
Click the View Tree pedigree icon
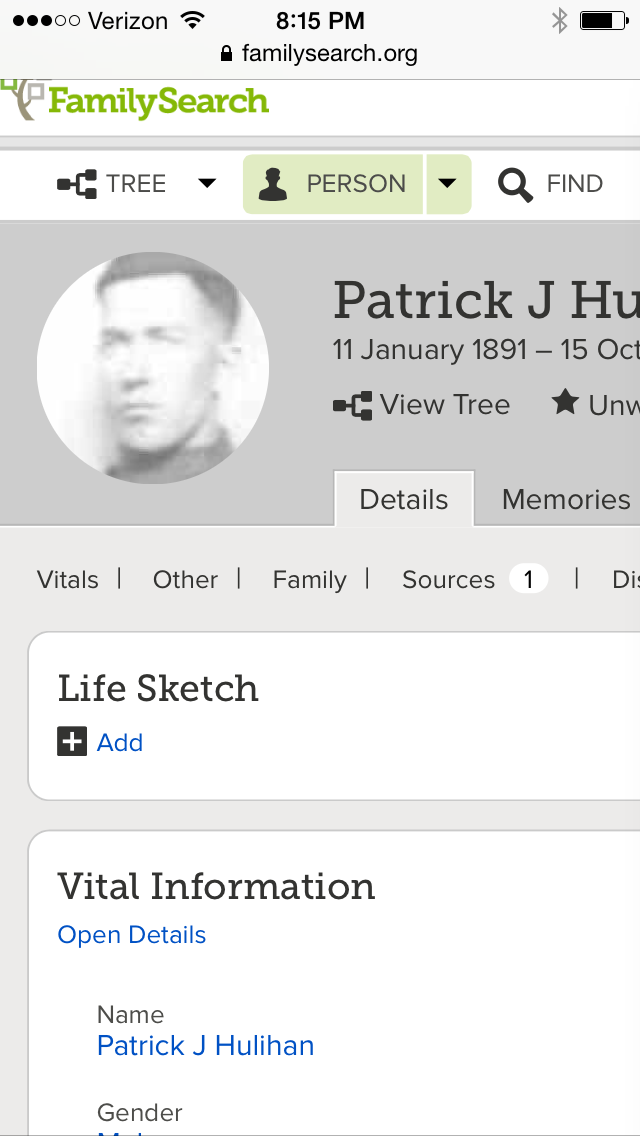pyautogui.click(x=352, y=405)
